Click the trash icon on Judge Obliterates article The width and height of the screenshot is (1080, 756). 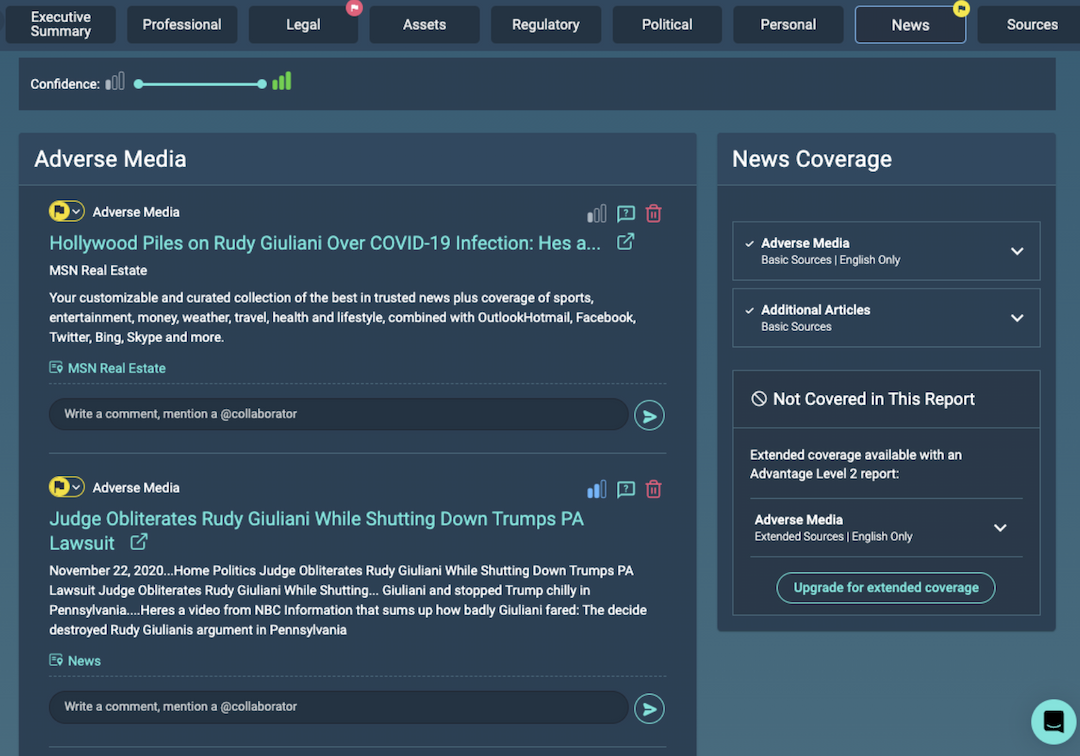pos(653,489)
